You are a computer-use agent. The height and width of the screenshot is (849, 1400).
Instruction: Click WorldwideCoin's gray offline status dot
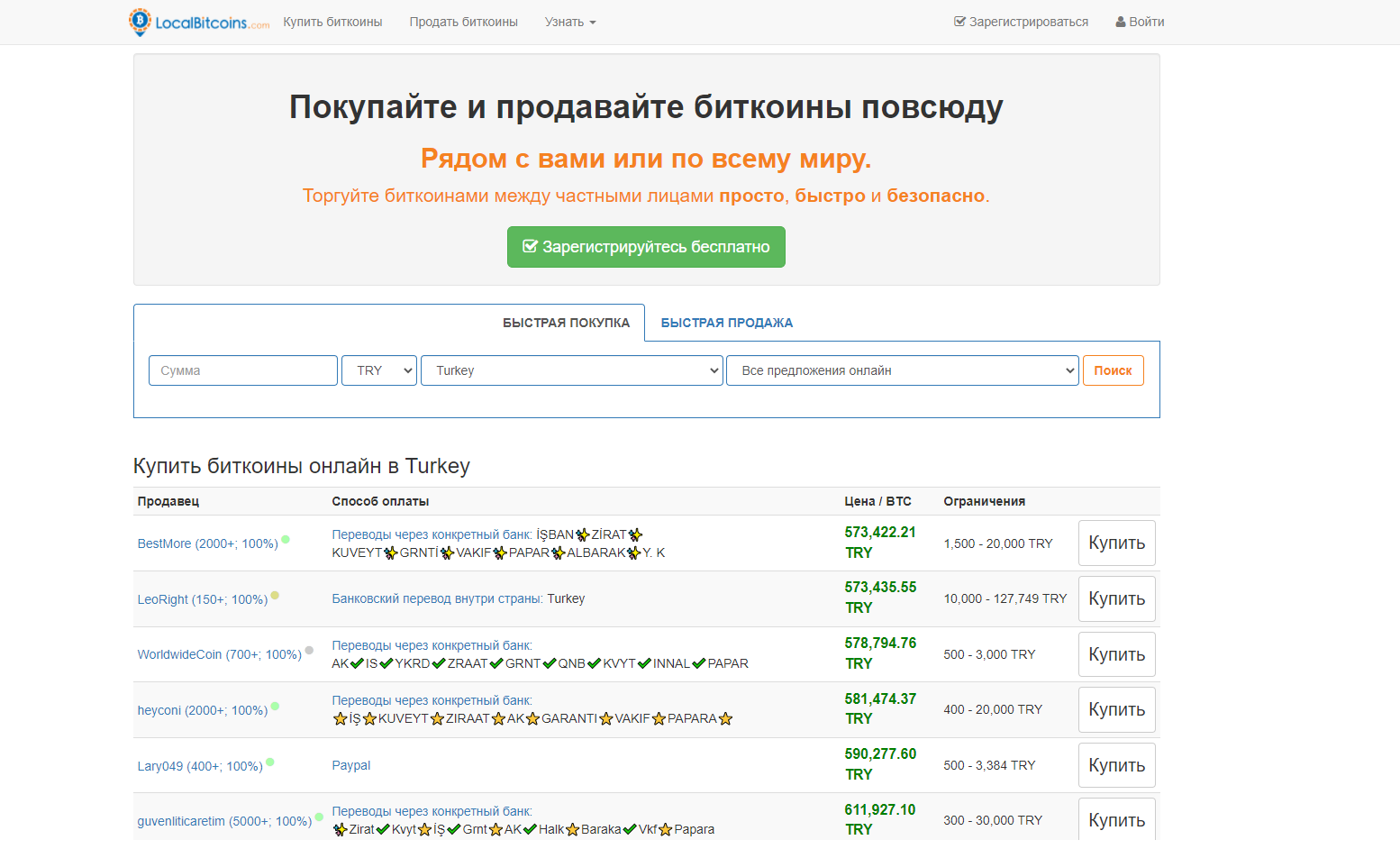pos(309,650)
